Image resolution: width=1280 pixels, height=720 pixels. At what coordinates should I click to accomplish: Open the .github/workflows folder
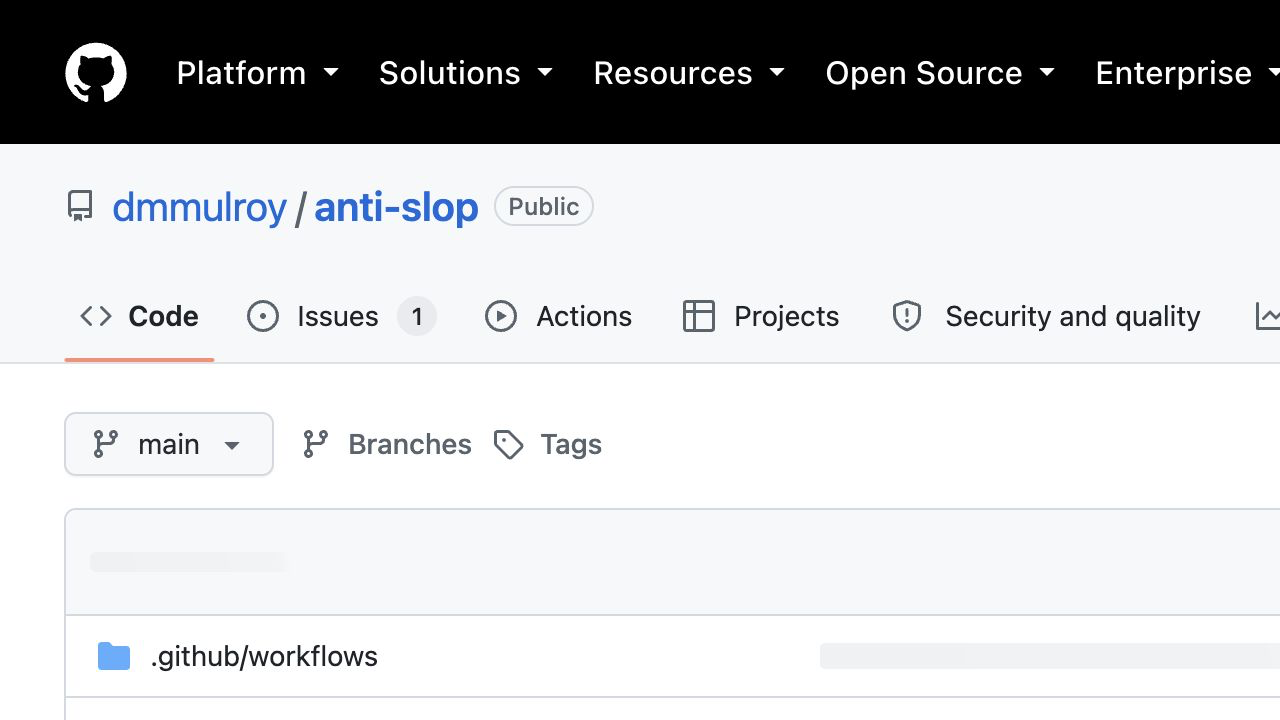264,656
